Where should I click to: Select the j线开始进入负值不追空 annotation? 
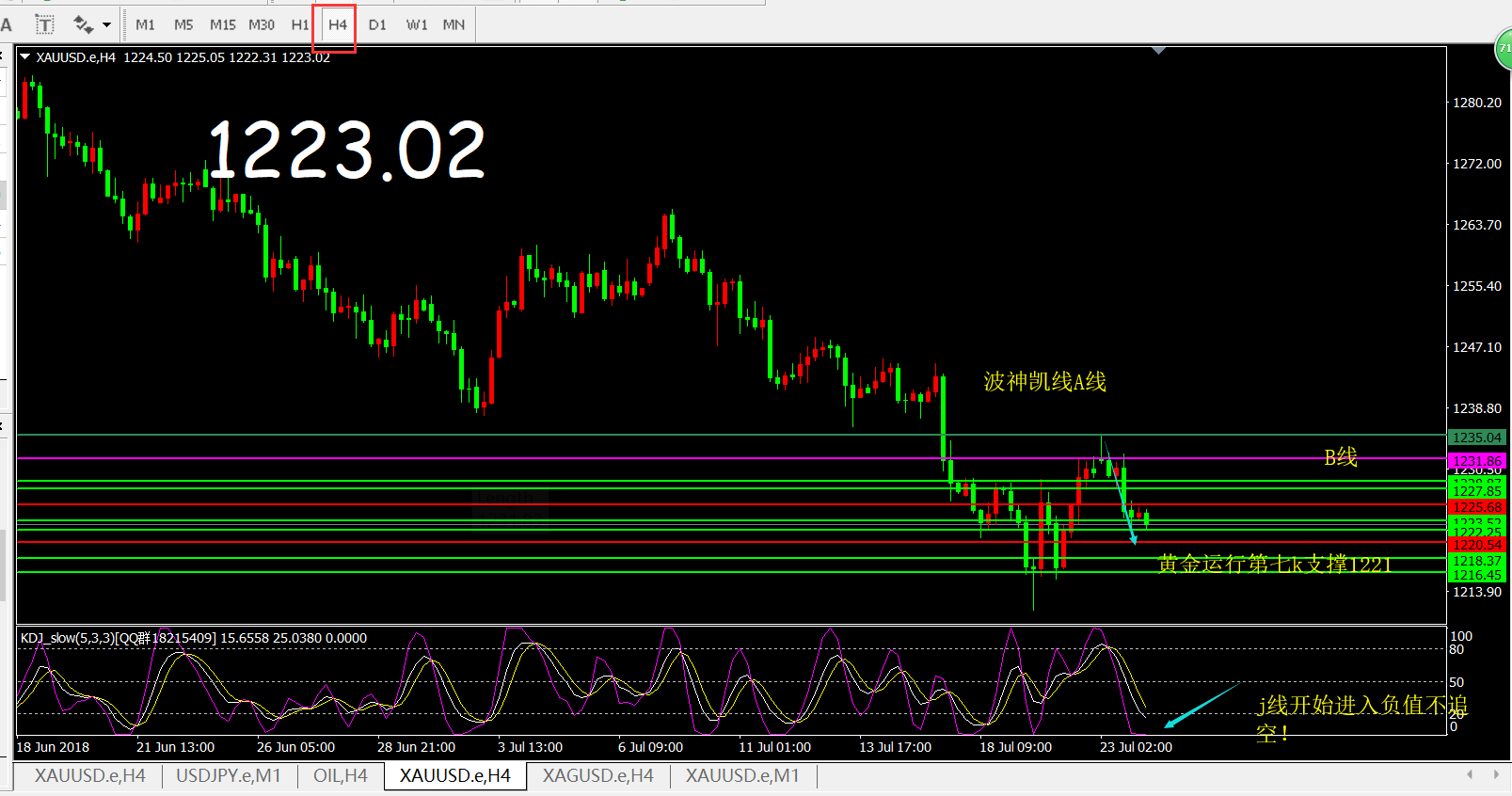pos(1361,718)
